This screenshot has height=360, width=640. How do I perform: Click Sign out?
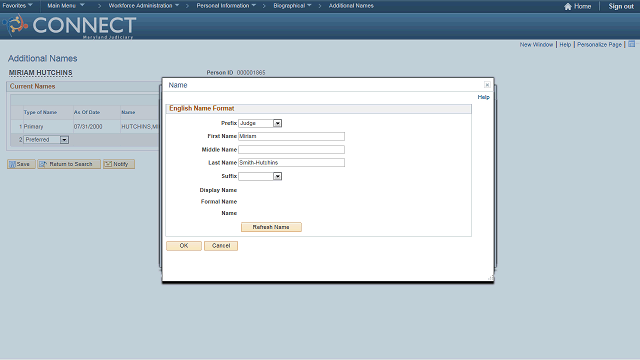pos(621,6)
